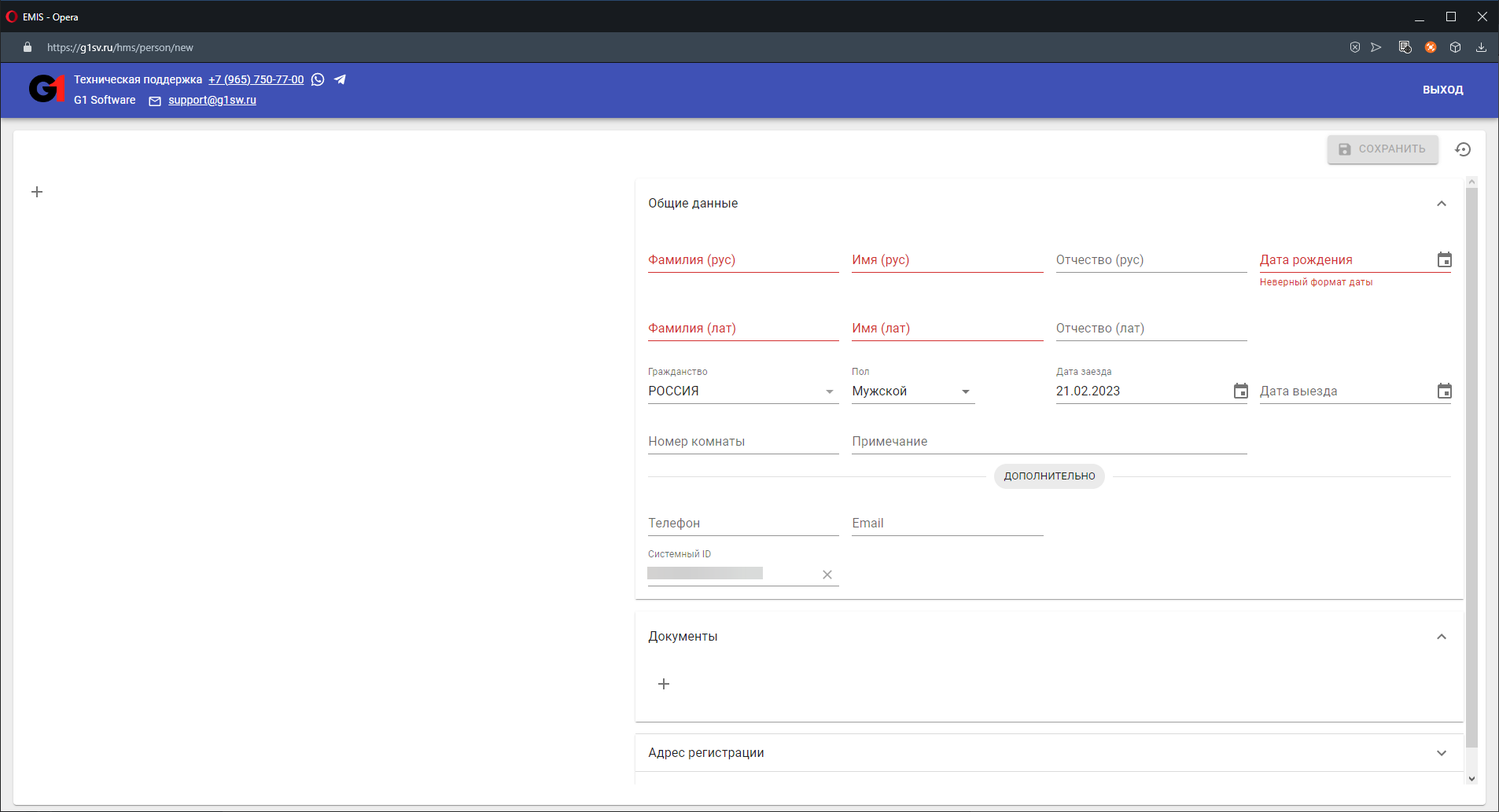This screenshot has height=812, width=1499.
Task: Click the plus icon in the left panel
Action: [37, 192]
